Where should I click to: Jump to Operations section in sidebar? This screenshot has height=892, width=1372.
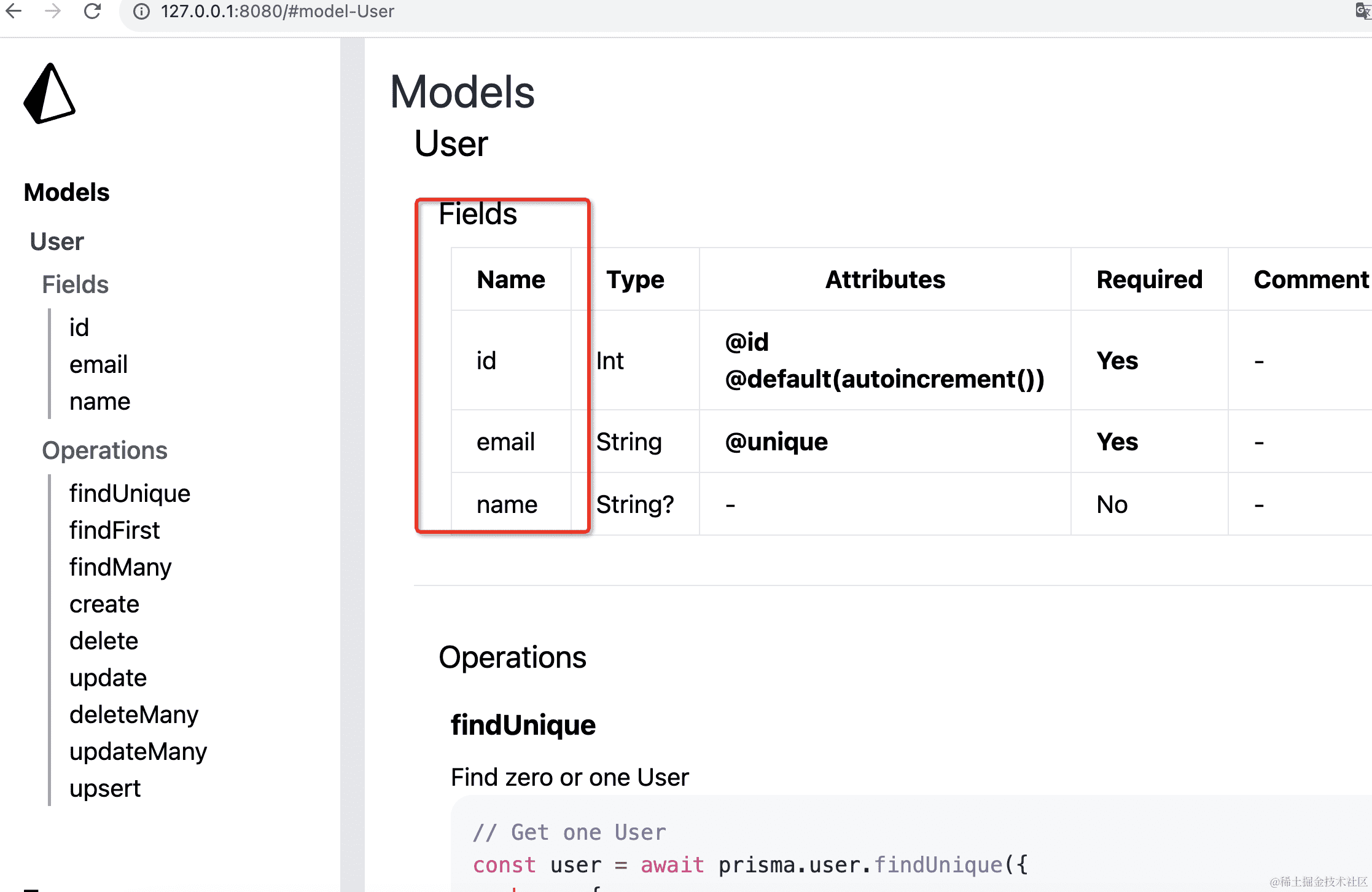(104, 450)
